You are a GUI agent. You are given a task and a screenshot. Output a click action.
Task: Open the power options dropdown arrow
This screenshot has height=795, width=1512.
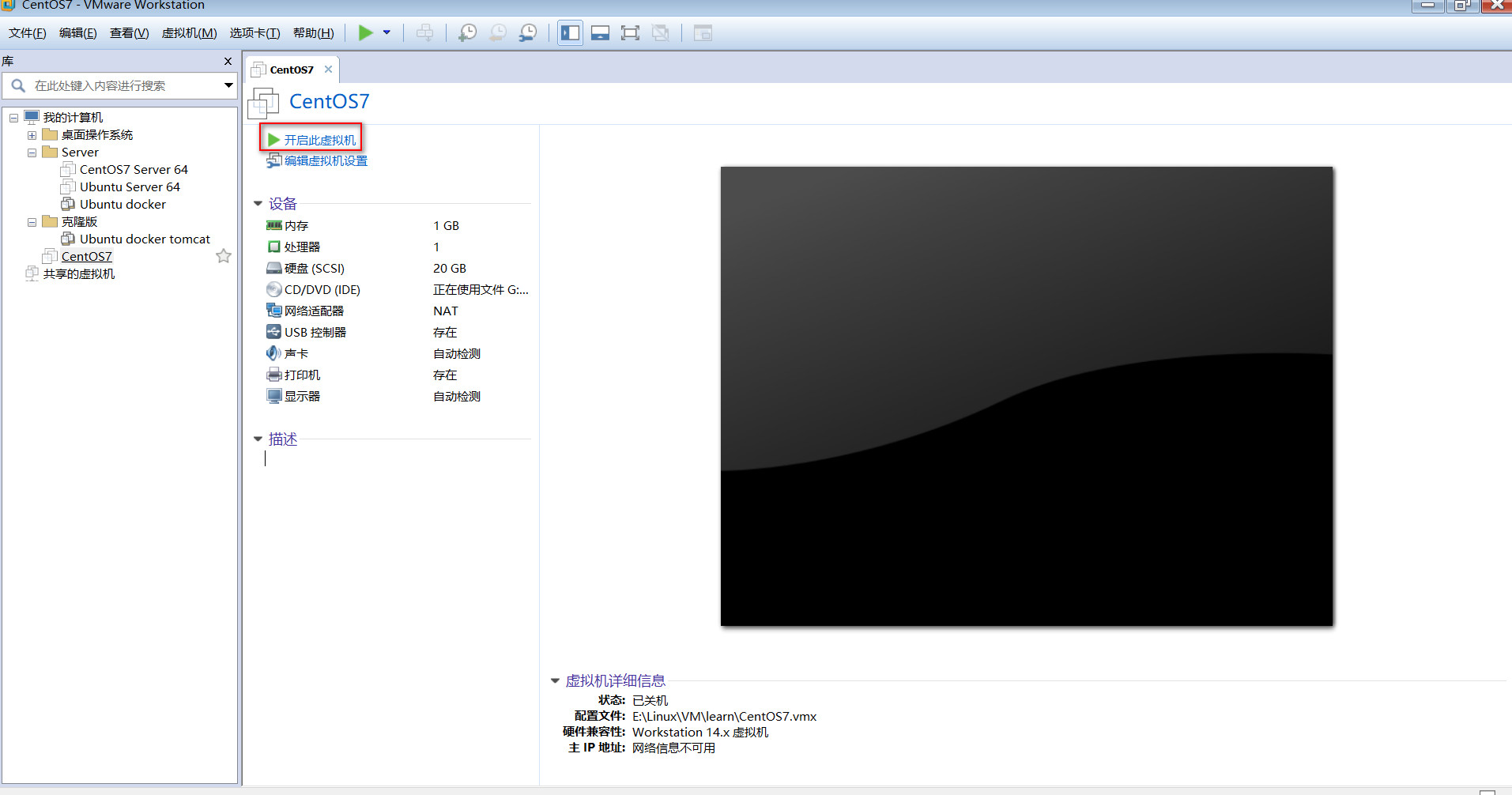(386, 32)
